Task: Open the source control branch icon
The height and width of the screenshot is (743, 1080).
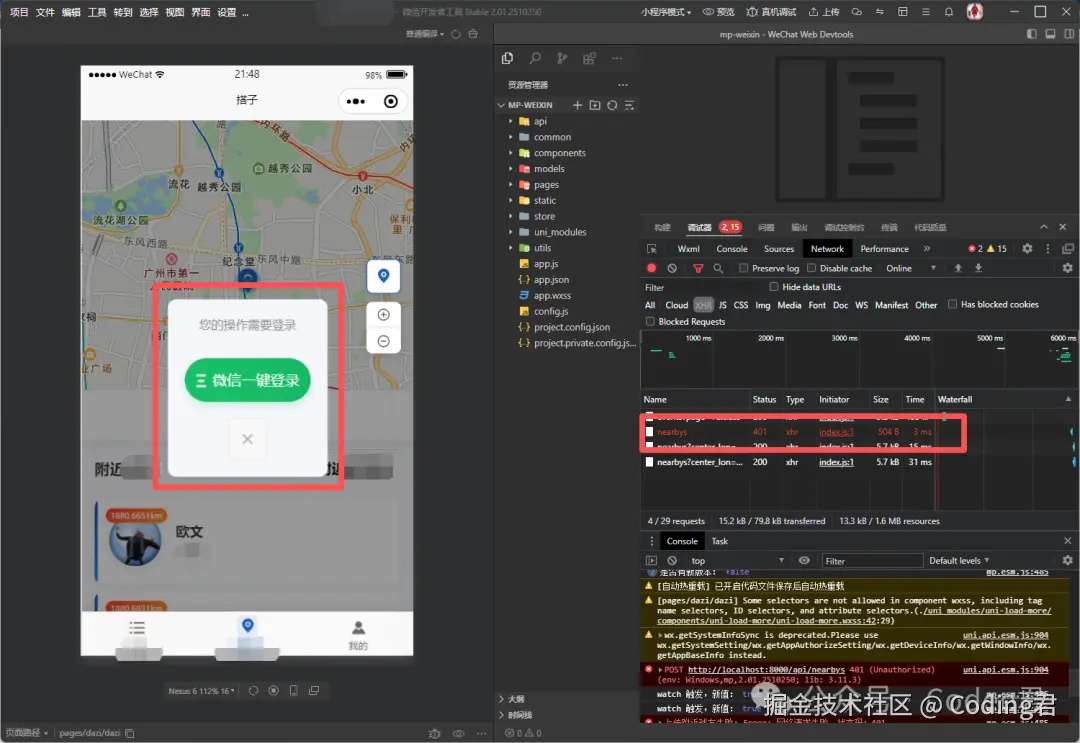Action: pos(562,59)
